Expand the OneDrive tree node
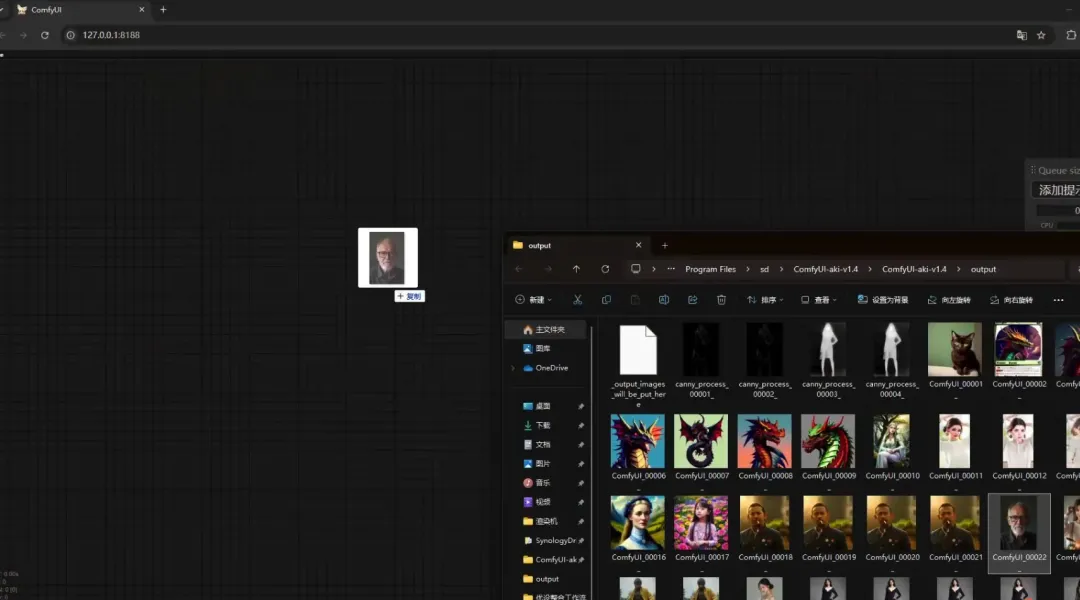Screen dimensions: 1080x600 pyautogui.click(x=513, y=368)
